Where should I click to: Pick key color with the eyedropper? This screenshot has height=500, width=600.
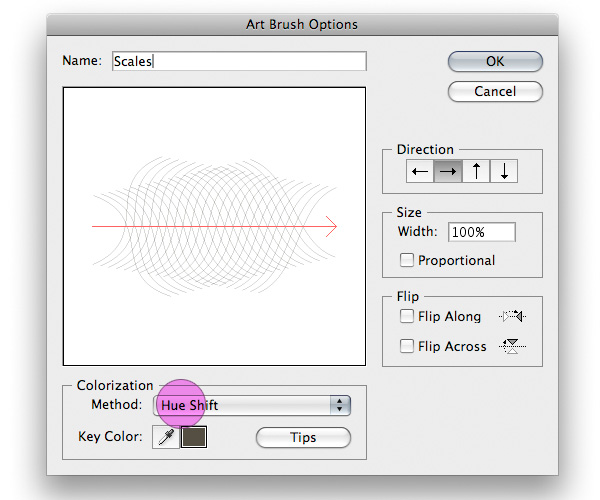click(166, 436)
